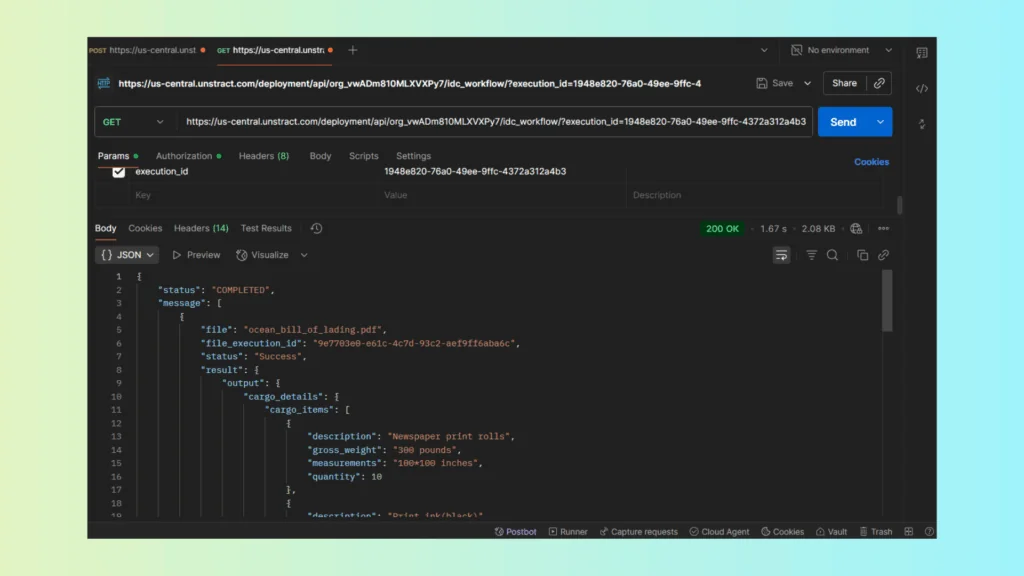Viewport: 1024px width, 576px height.
Task: Click the blue Send button
Action: click(x=843, y=122)
